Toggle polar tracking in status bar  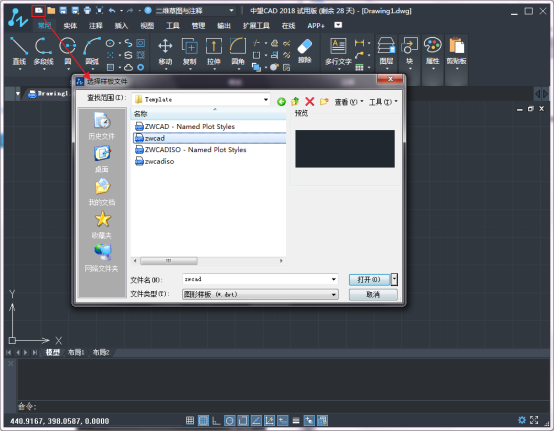(x=230, y=420)
